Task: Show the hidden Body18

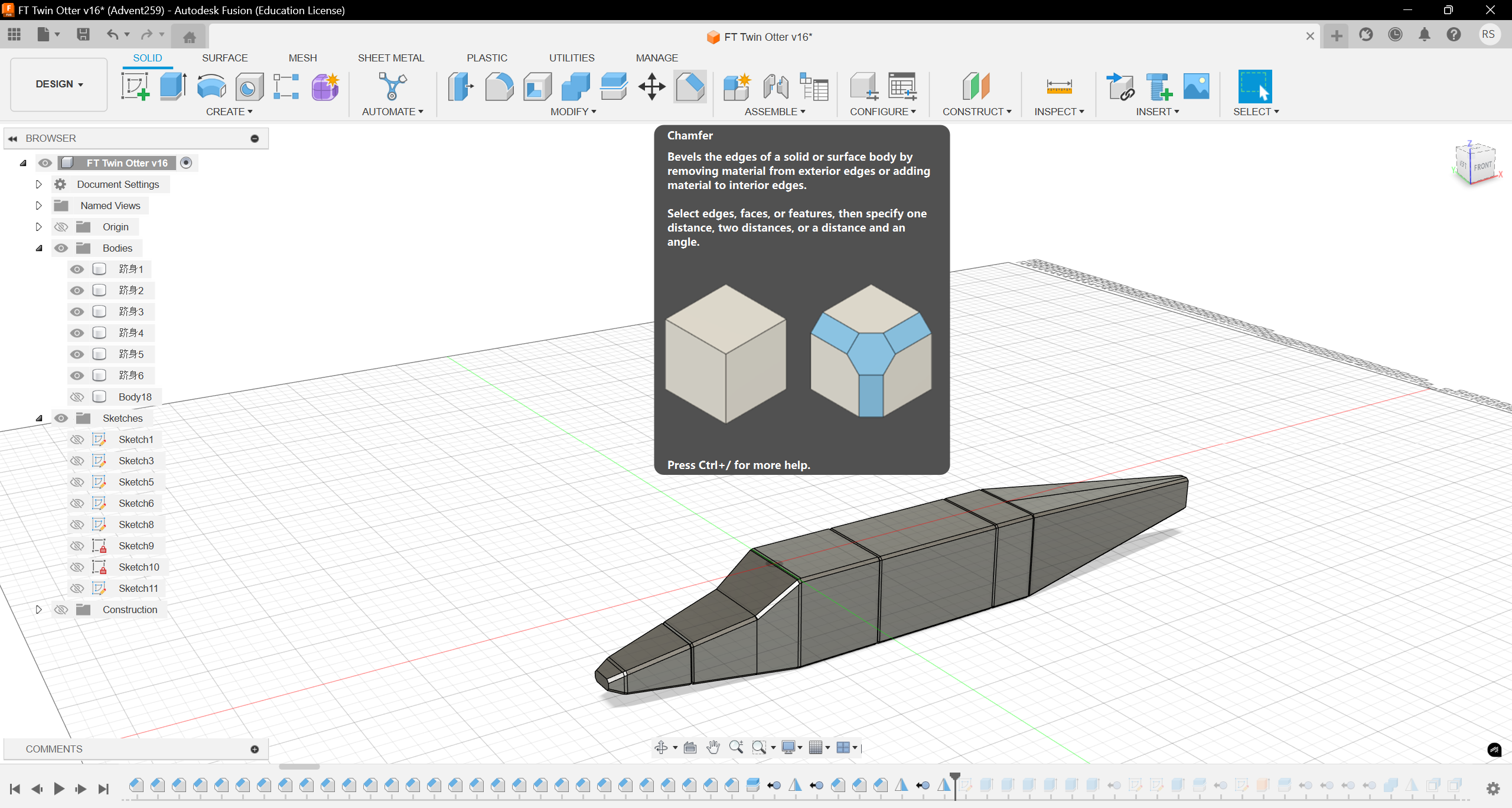Action: click(77, 397)
